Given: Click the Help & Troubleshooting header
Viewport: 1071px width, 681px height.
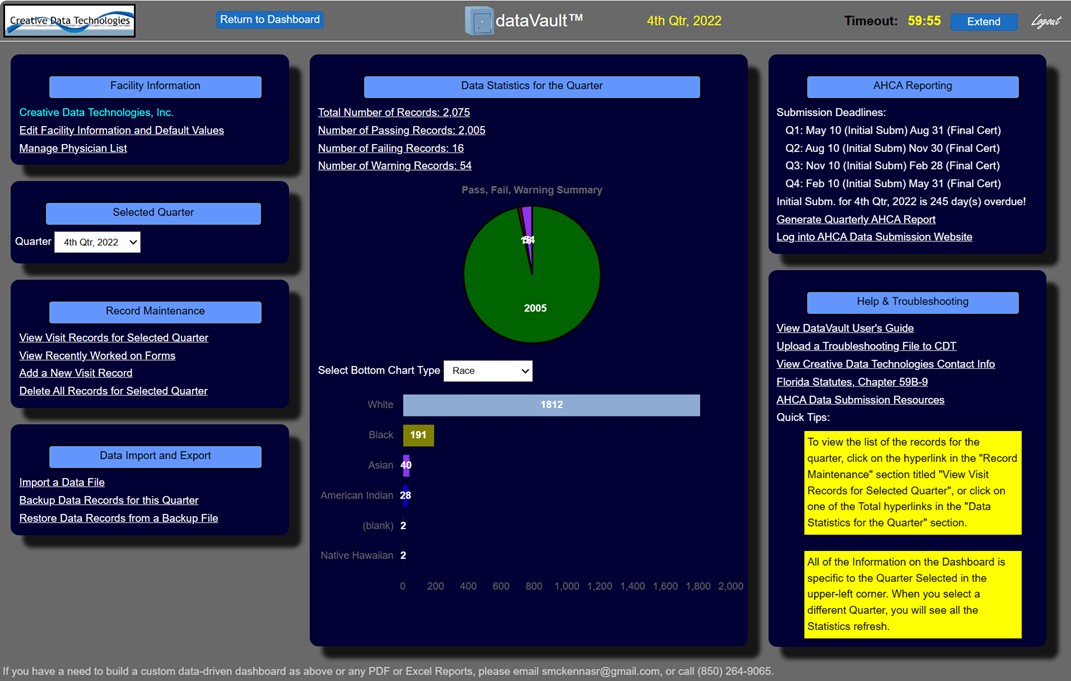Looking at the screenshot, I should [x=913, y=302].
